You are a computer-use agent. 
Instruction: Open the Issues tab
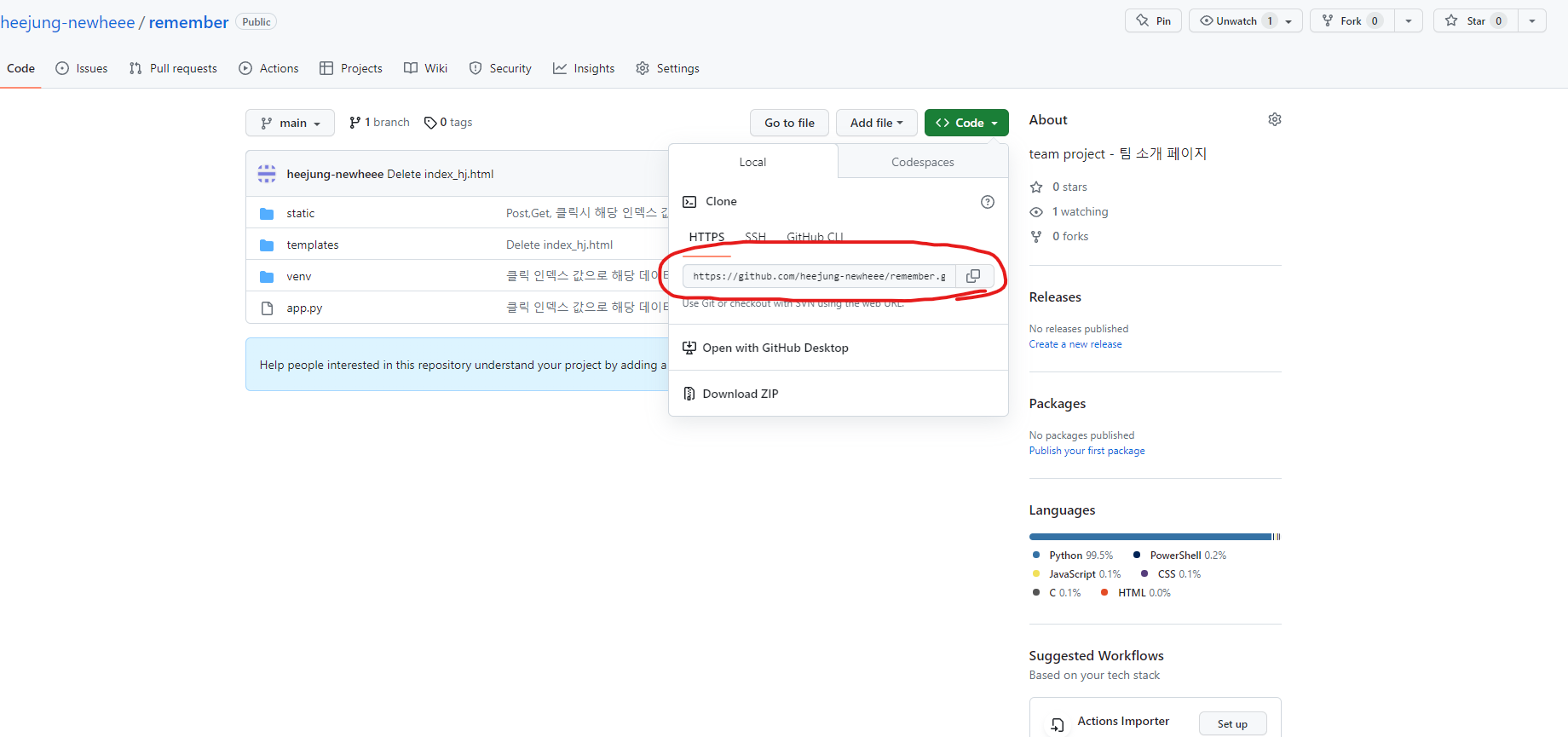[x=82, y=68]
